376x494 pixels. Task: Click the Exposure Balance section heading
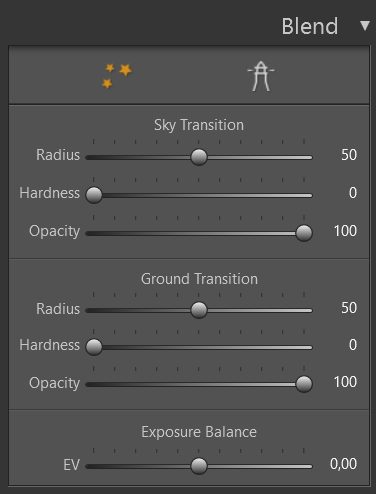click(199, 432)
